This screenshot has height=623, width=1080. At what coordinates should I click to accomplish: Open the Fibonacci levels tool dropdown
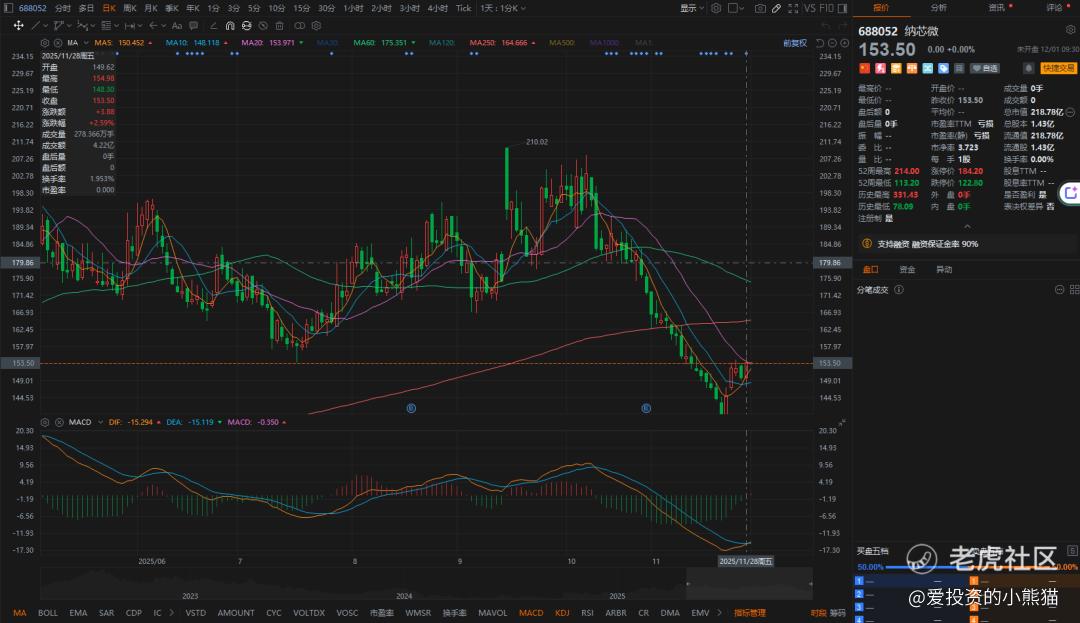[109, 25]
